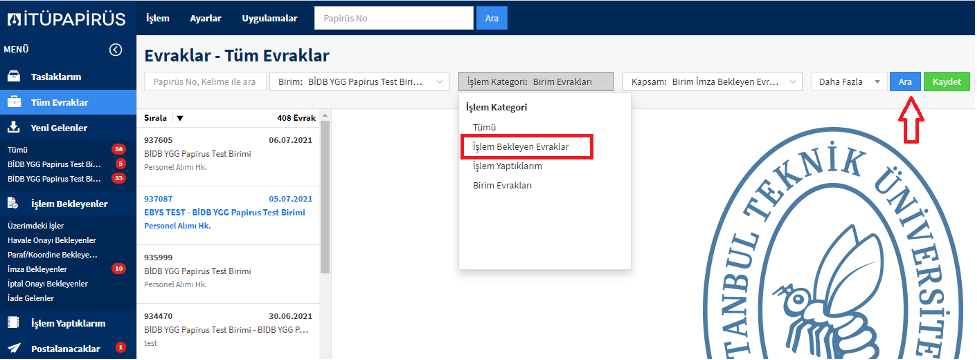Open İşlem Yaptıklarım in sidebar
This screenshot has height=360, width=977.
68,323
